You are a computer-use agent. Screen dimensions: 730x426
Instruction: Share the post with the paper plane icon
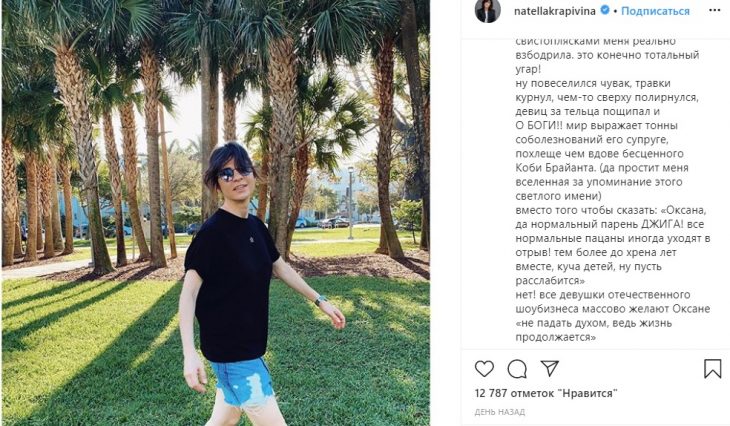[x=549, y=368]
